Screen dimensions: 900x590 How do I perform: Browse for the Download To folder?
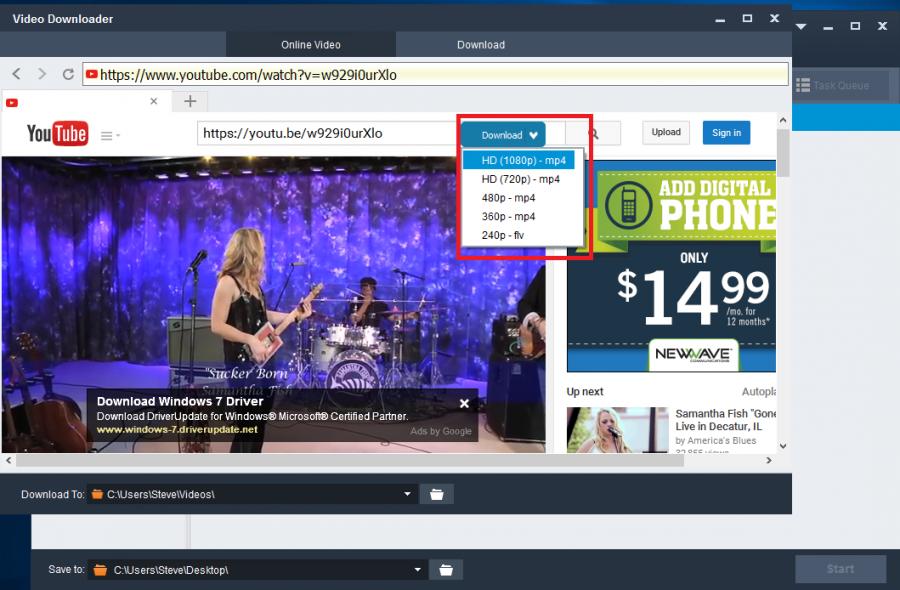(x=437, y=494)
